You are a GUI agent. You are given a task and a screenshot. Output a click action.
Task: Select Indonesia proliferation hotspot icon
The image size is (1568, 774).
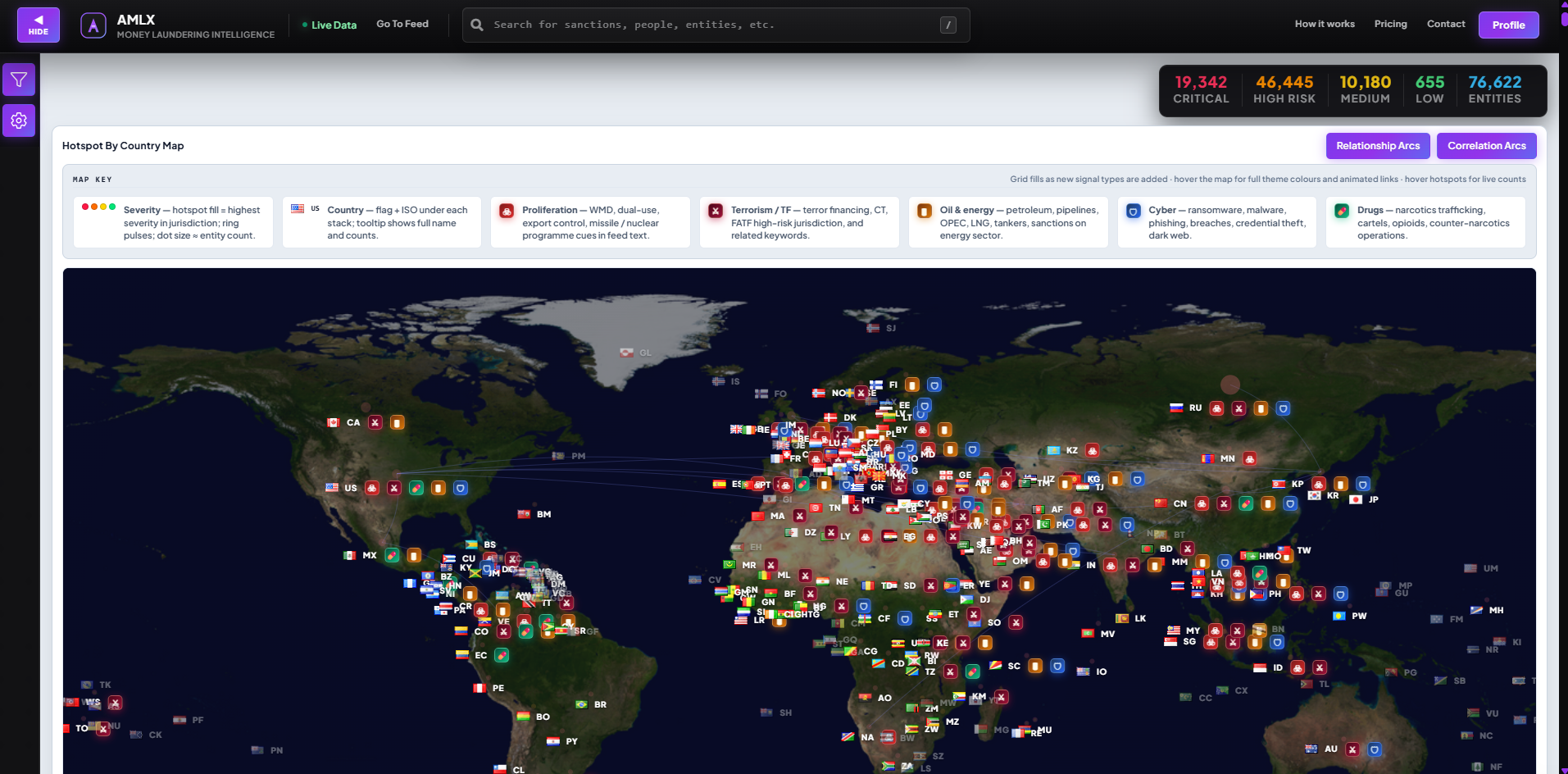point(1298,667)
